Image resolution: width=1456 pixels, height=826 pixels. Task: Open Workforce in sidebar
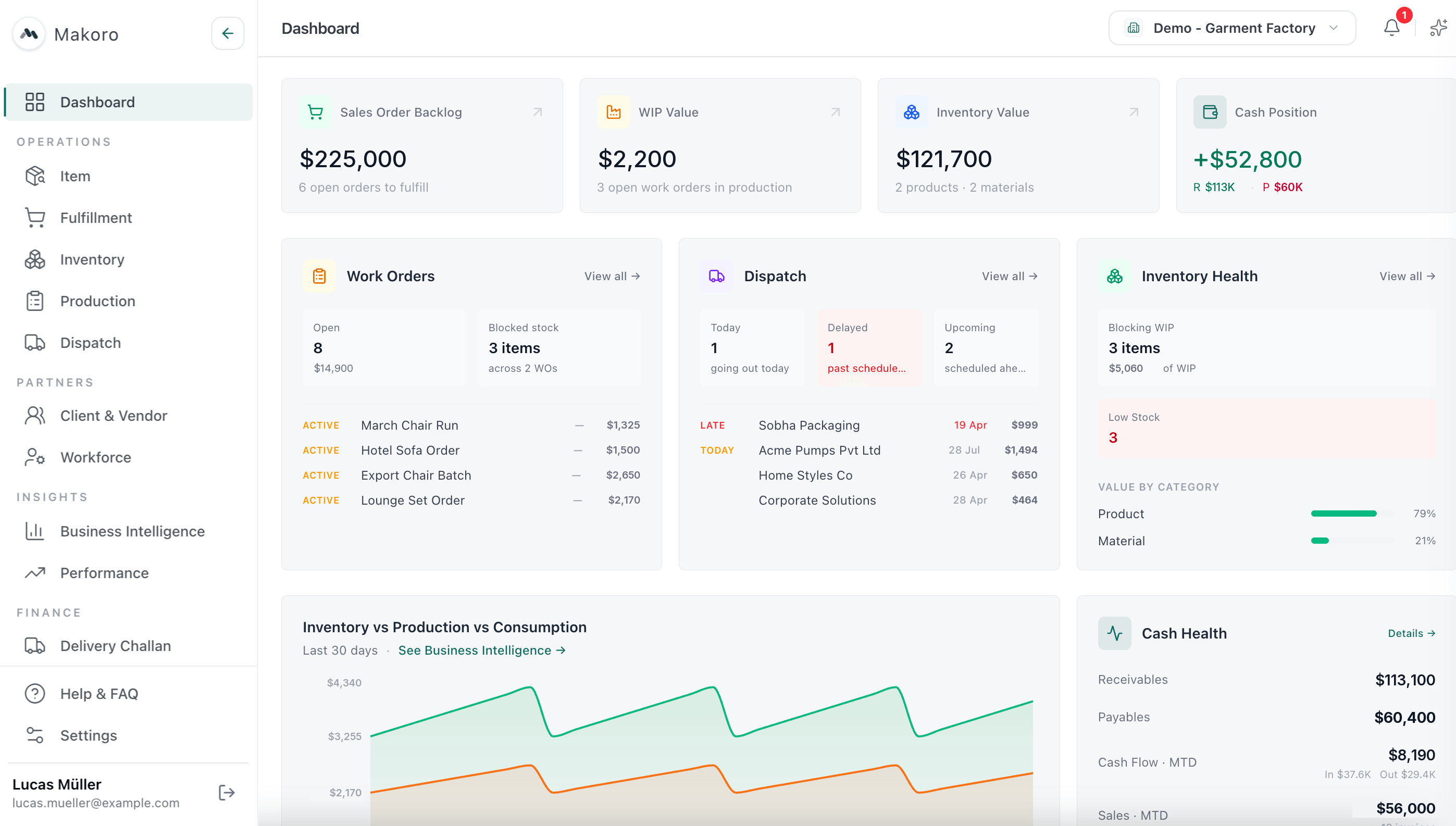[x=128, y=457]
